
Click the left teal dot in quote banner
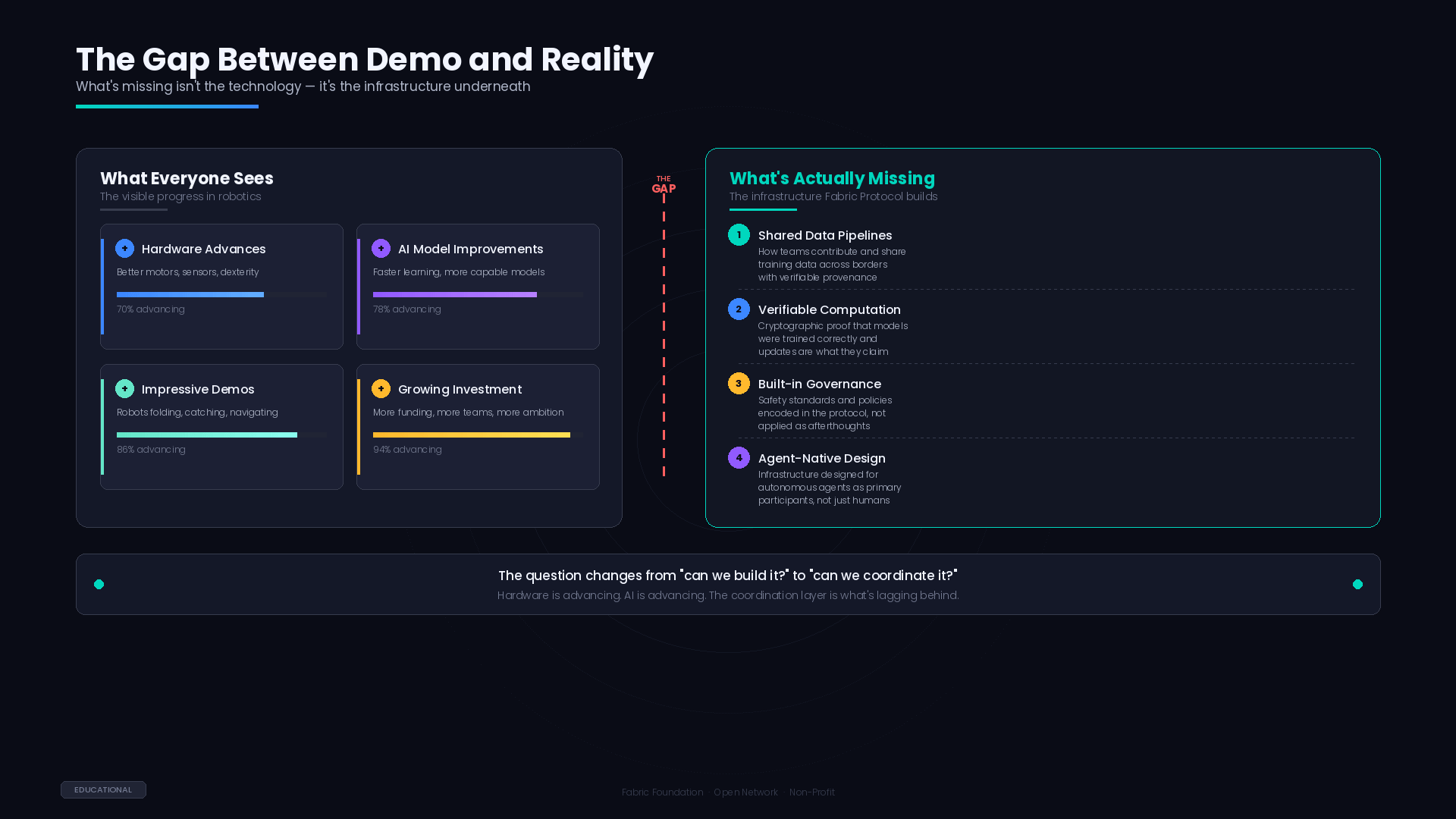pyautogui.click(x=99, y=584)
